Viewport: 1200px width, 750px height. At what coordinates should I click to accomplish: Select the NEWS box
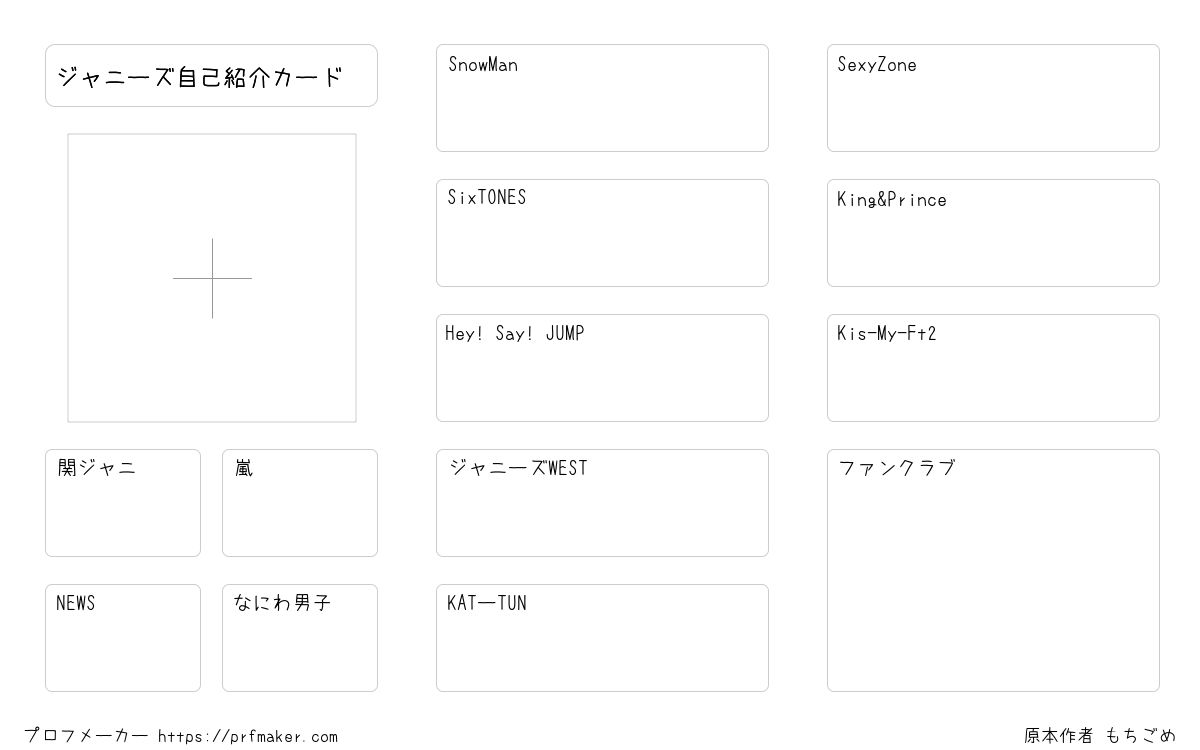(x=123, y=638)
